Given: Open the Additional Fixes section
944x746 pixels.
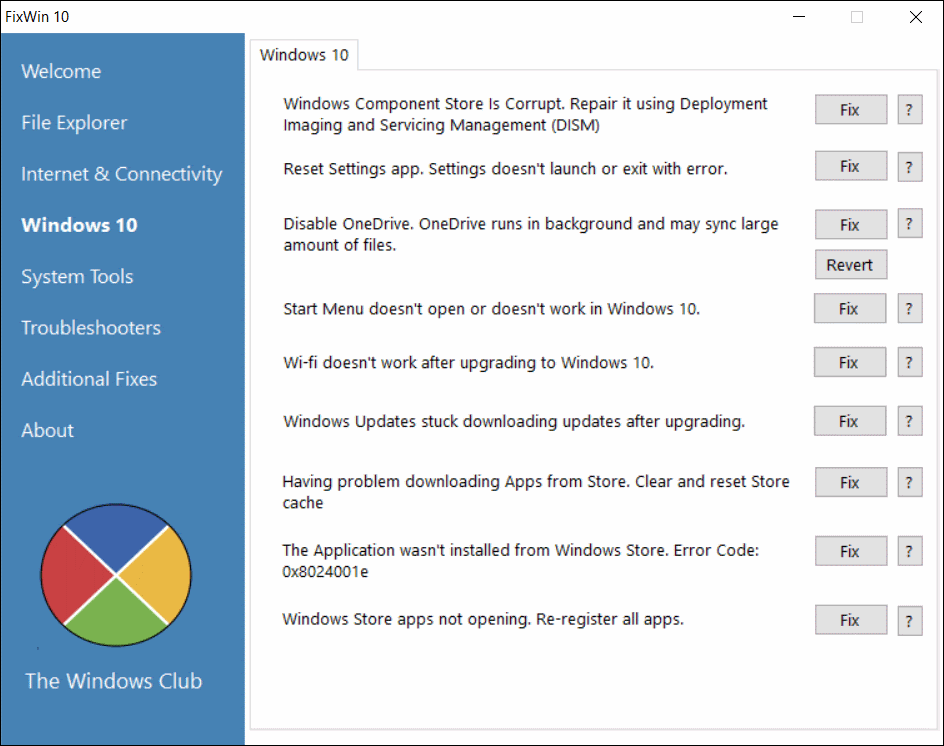Looking at the screenshot, I should [89, 379].
